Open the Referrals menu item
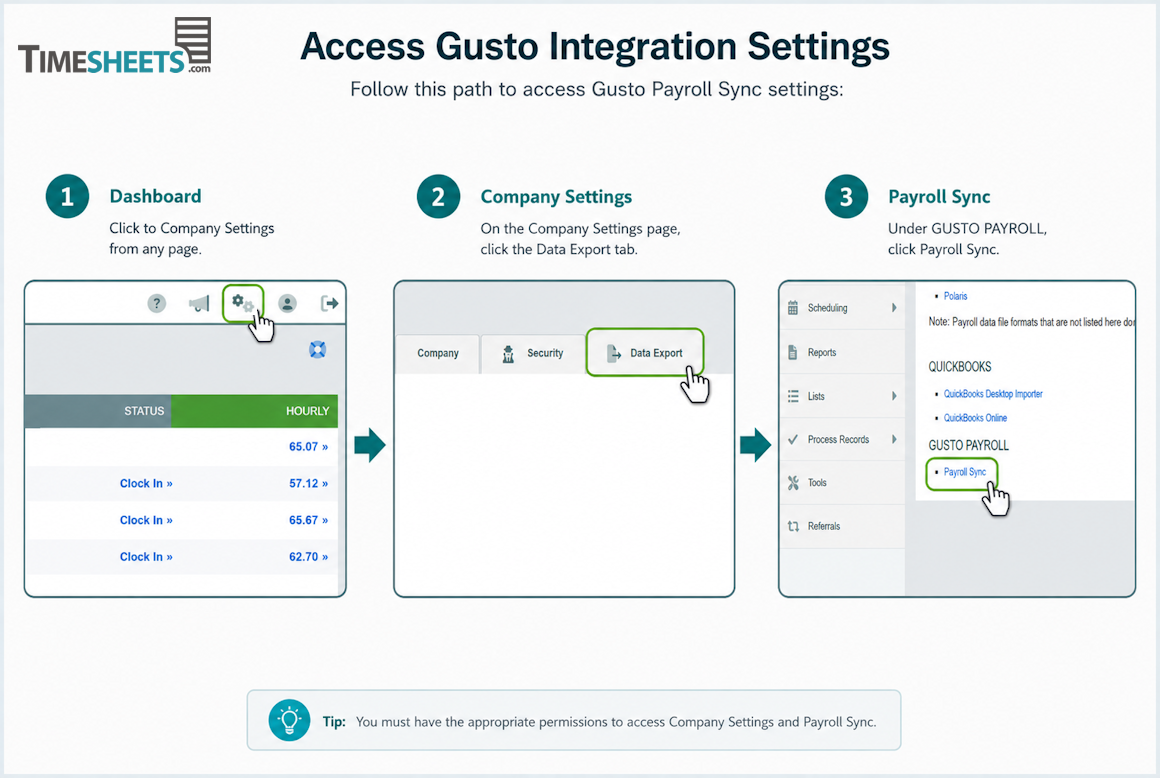 click(x=842, y=527)
